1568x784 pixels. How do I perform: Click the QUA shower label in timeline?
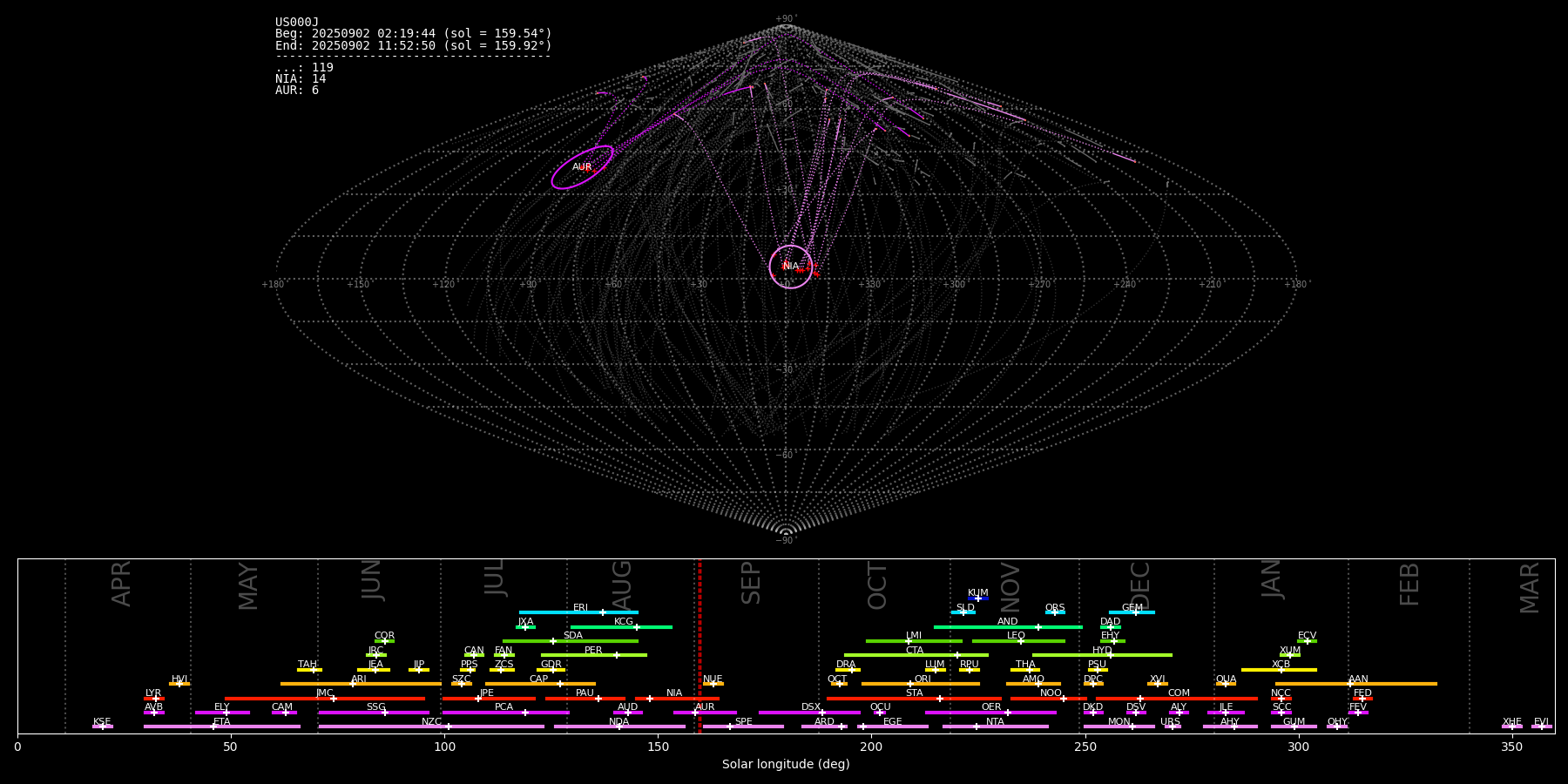tap(1226, 679)
